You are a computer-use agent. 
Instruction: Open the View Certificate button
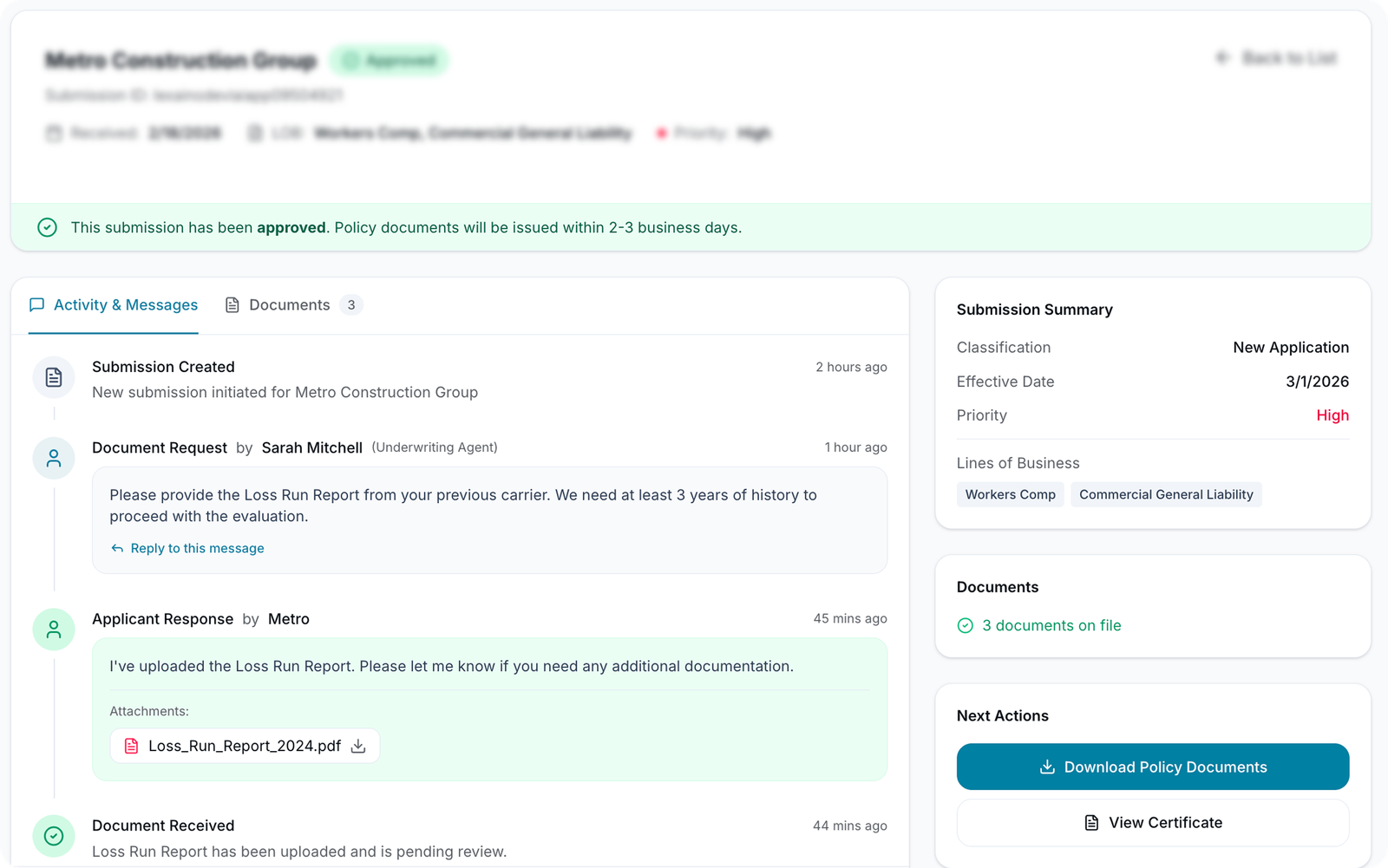1153,822
